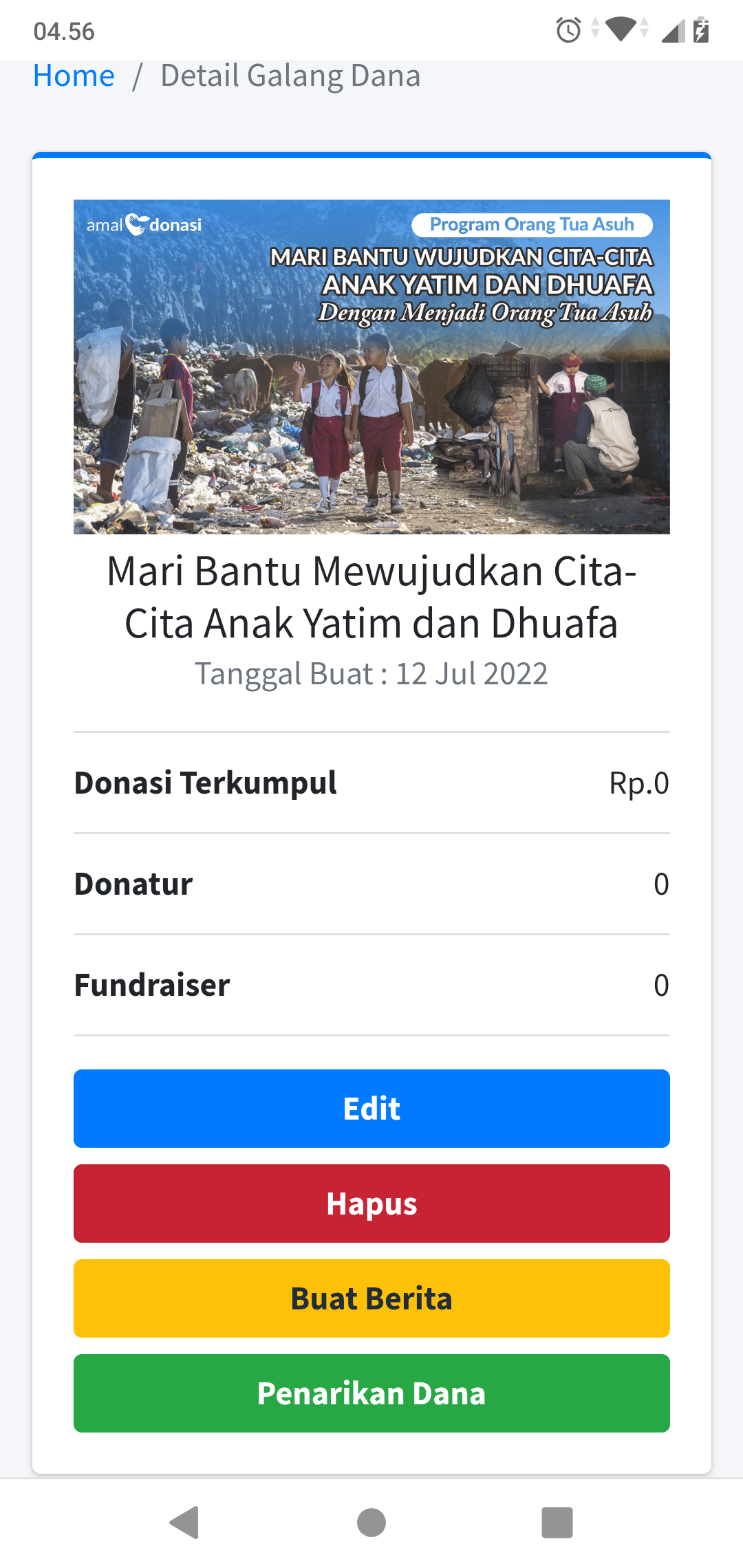The width and height of the screenshot is (743, 1568).
Task: Tap the campaign title heading text
Action: (x=371, y=597)
